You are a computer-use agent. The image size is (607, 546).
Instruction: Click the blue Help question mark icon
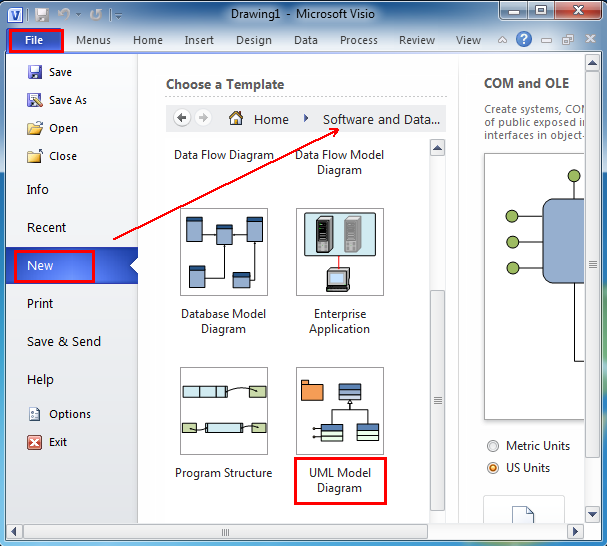tap(524, 39)
